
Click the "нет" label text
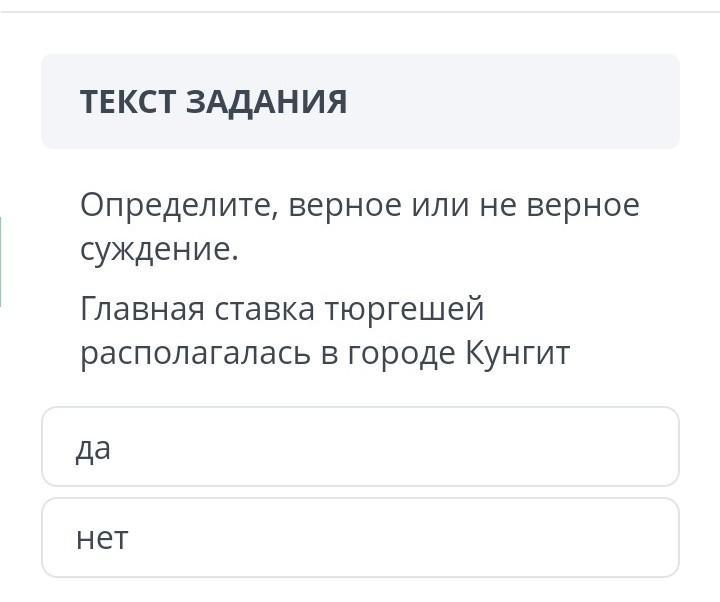(102, 539)
